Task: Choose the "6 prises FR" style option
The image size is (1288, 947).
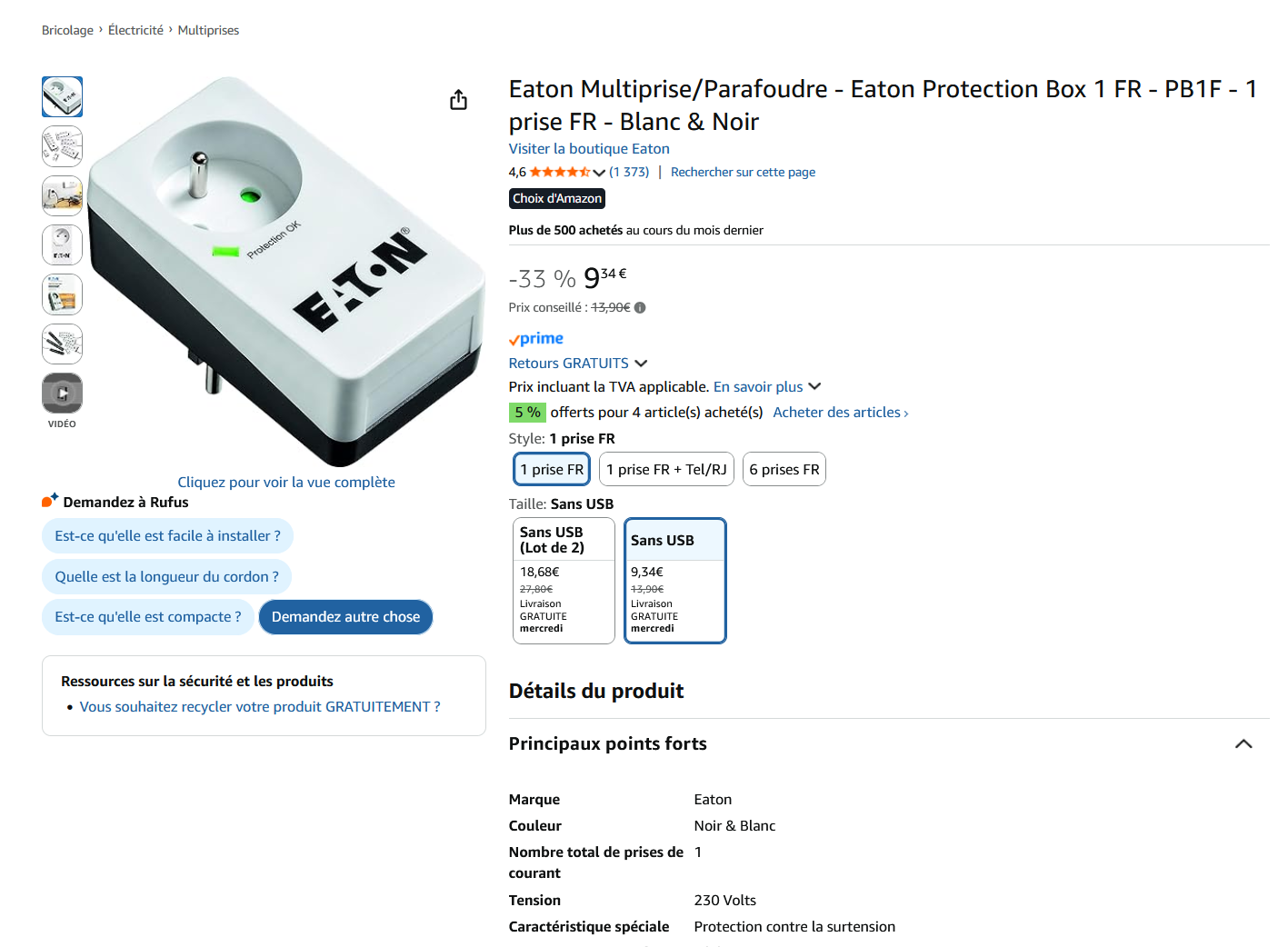Action: tap(784, 469)
